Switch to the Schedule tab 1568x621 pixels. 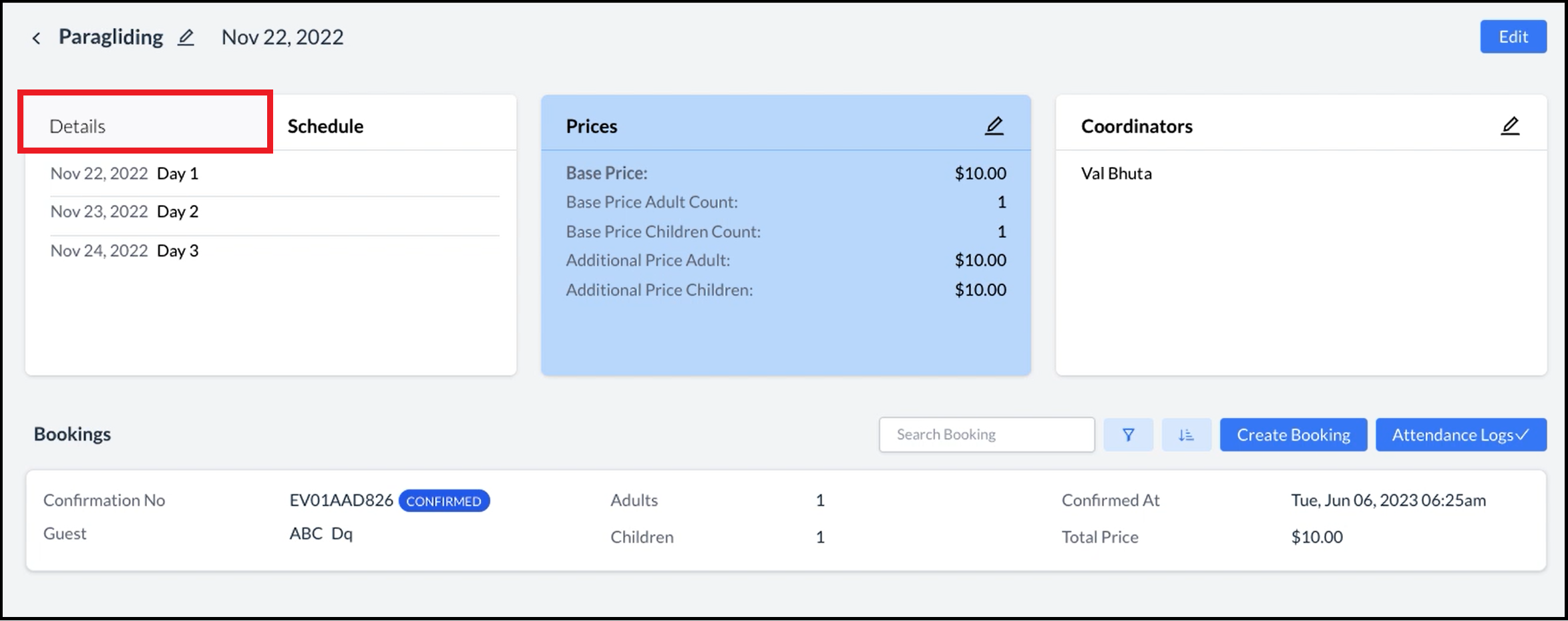coord(325,126)
